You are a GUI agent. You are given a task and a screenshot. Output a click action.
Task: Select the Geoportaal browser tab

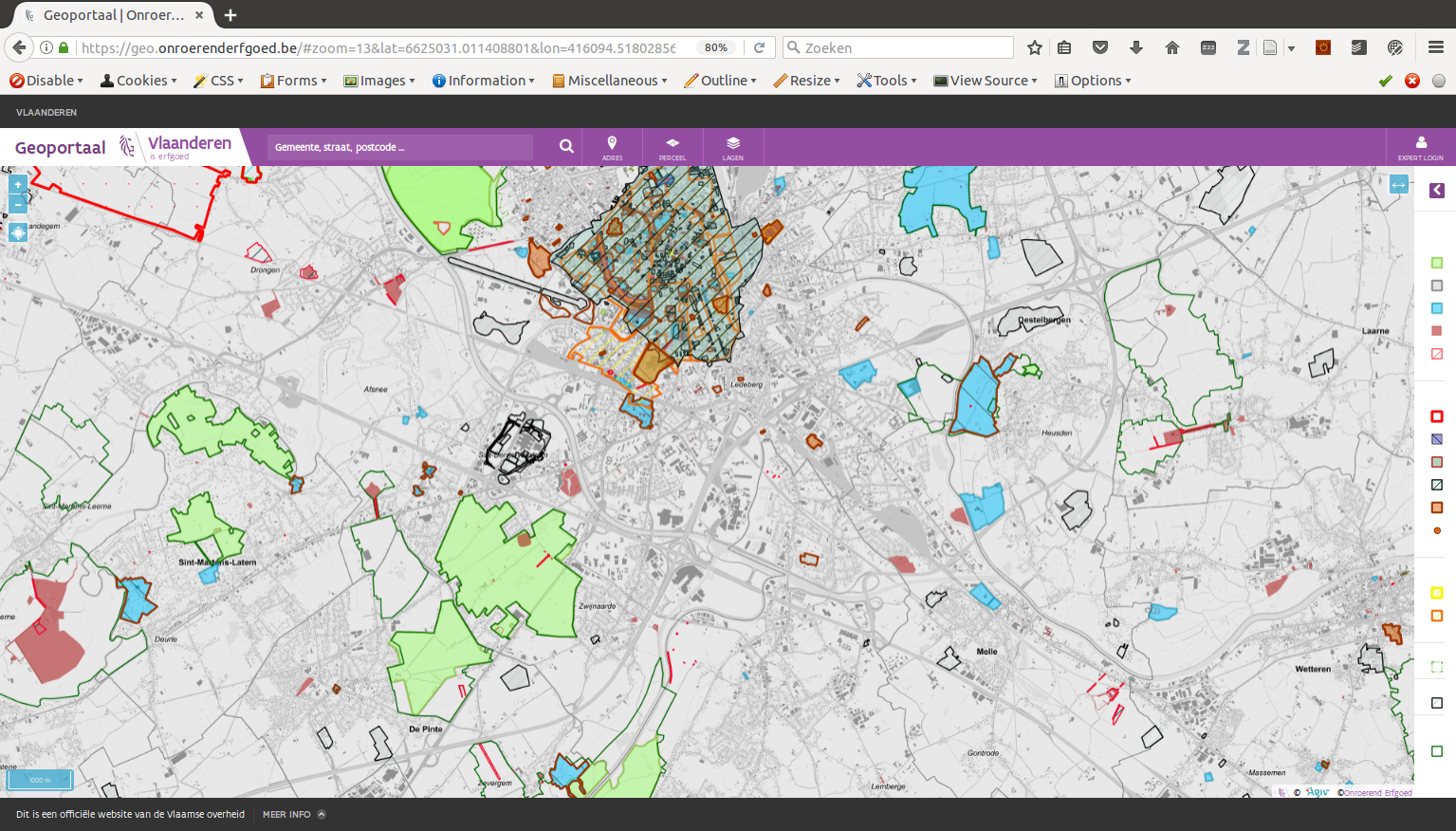(115, 15)
